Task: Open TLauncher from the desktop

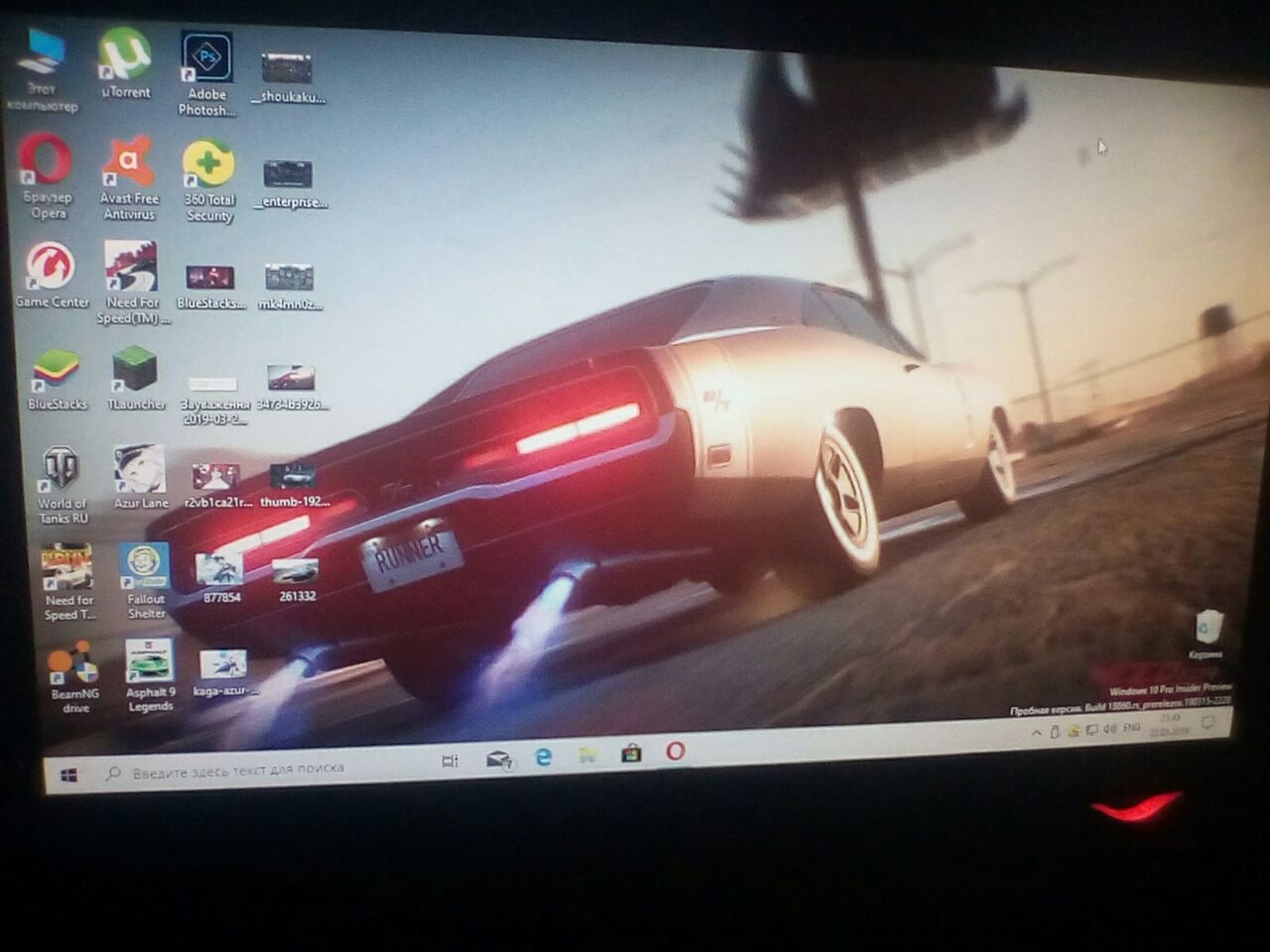Action: tap(136, 379)
